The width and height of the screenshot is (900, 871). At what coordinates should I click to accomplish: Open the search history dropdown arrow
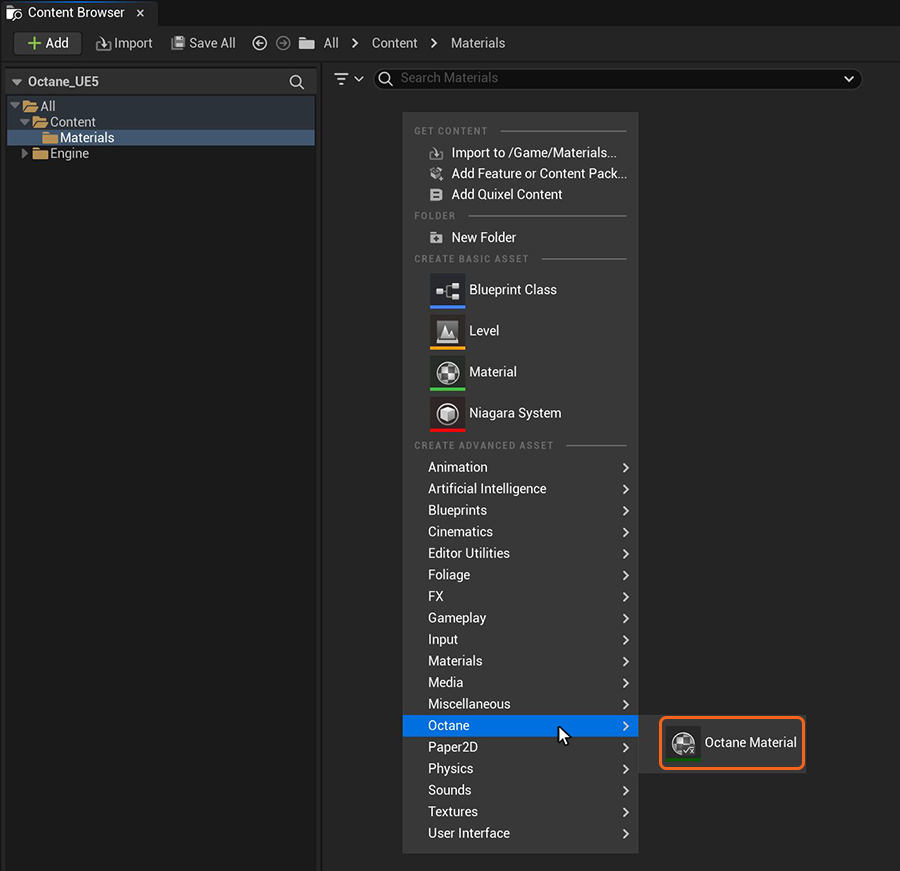coord(849,79)
